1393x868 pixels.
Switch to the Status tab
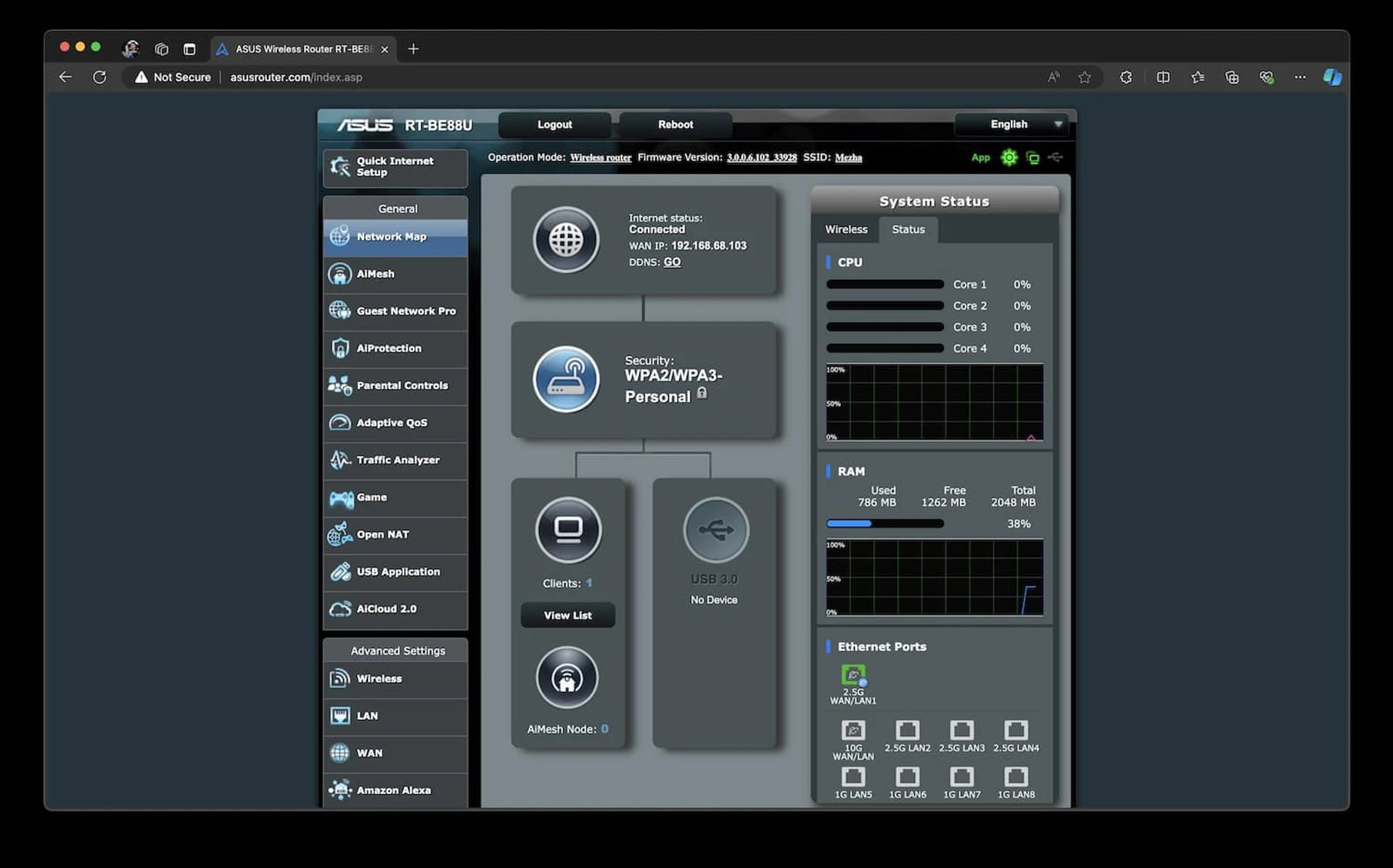(908, 229)
